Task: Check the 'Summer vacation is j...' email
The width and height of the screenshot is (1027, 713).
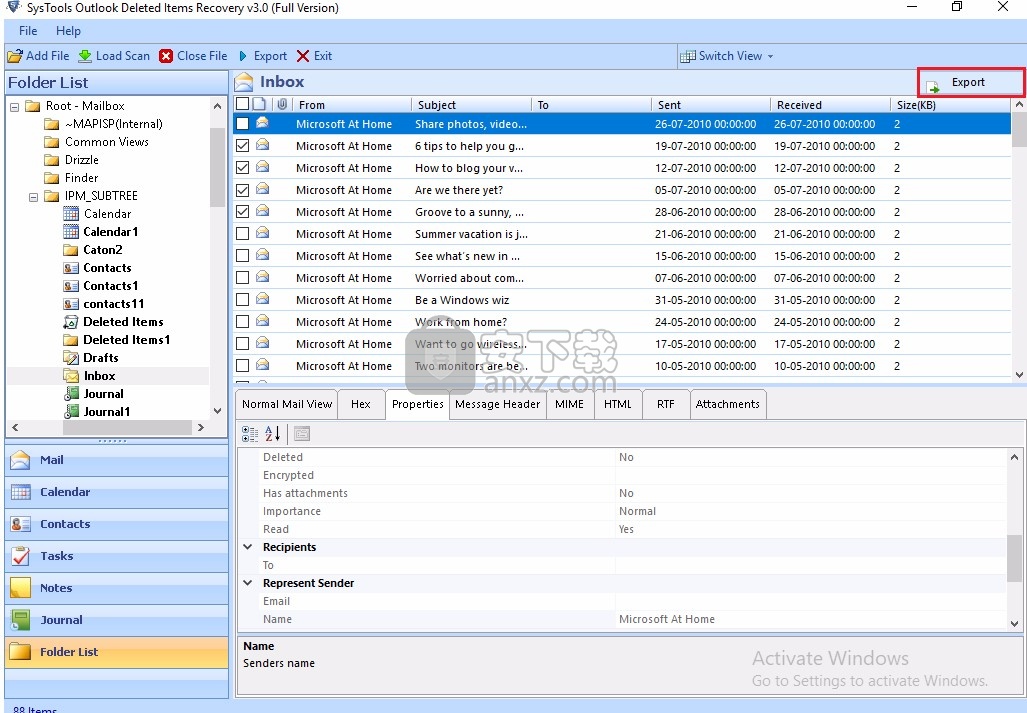Action: click(x=242, y=234)
